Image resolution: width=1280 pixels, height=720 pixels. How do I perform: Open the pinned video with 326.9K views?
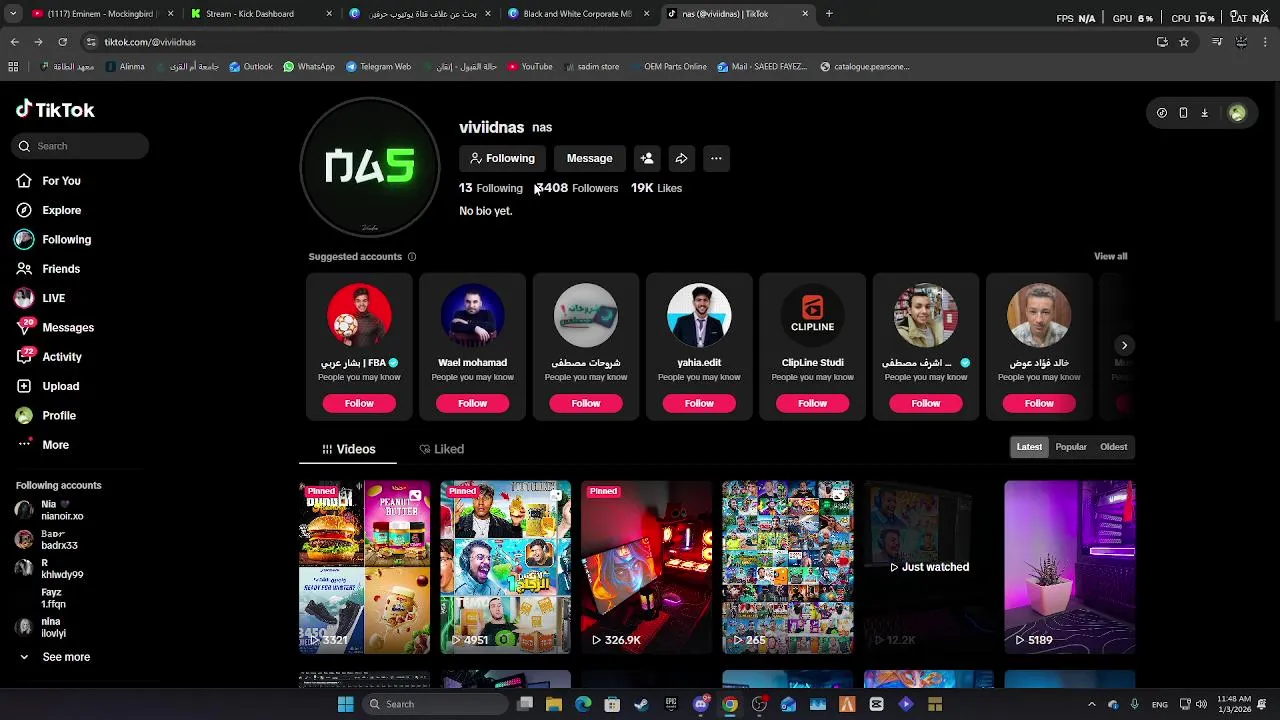click(647, 567)
